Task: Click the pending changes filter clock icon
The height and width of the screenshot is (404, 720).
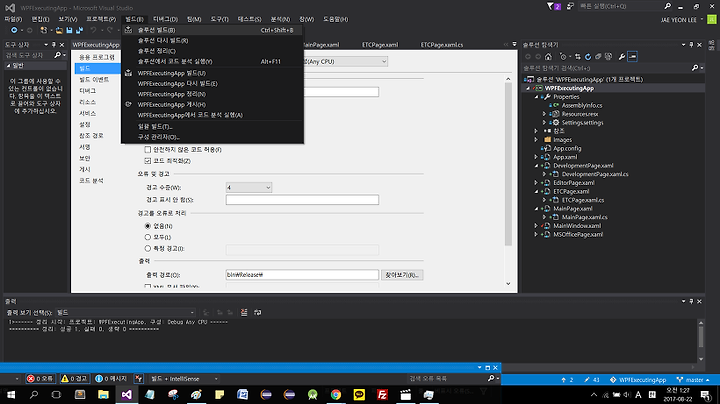Action: point(563,56)
